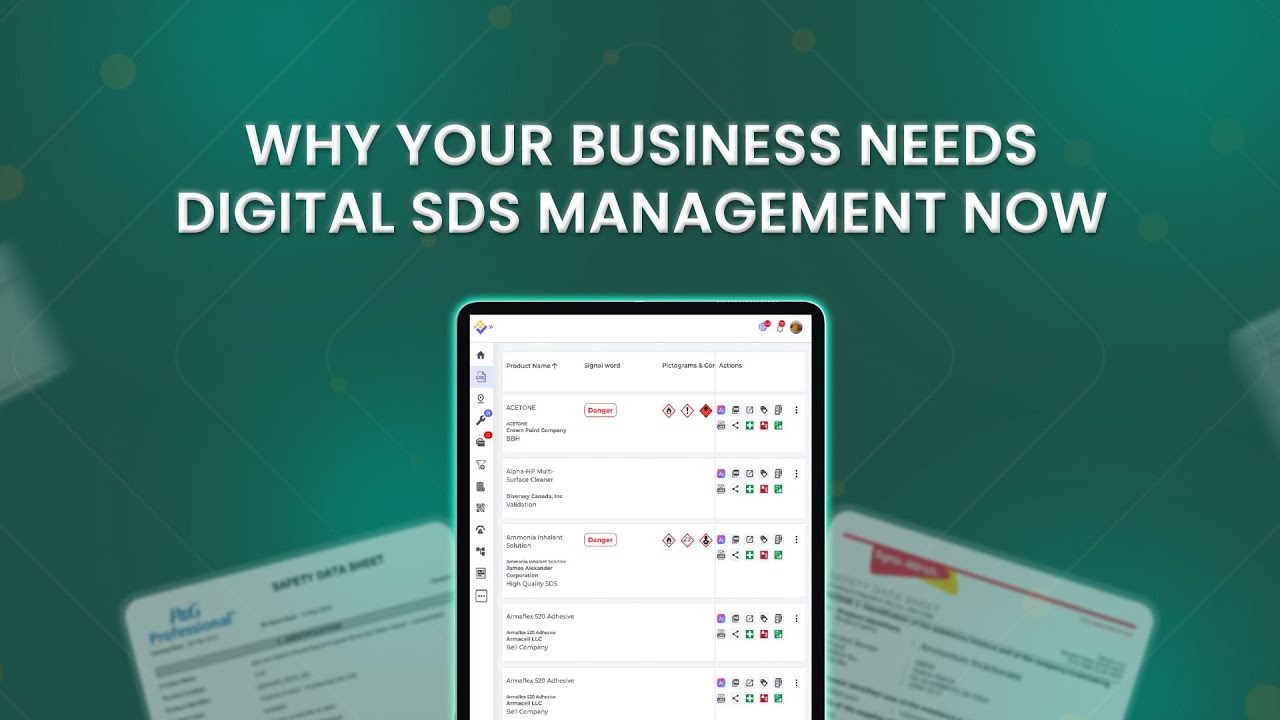Click the Validation label under Alpha-HP Cleaner
Screen dimensions: 1280x720
click(521, 505)
